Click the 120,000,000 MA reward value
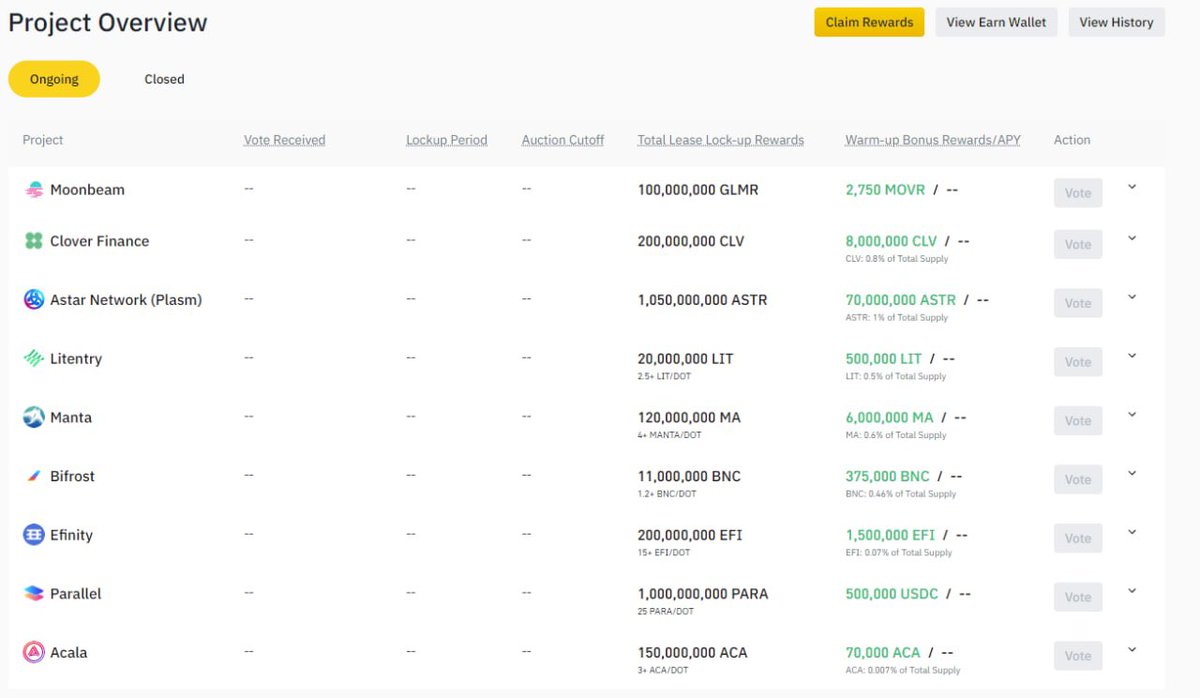The height and width of the screenshot is (698, 1200). coord(689,417)
